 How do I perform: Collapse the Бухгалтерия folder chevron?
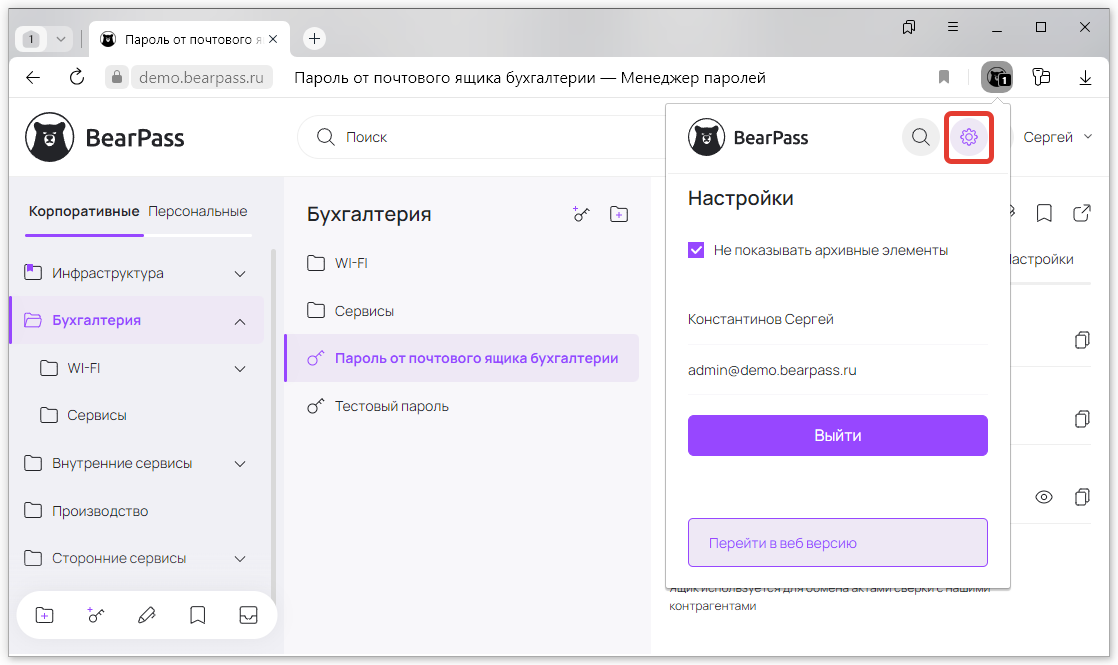[240, 321]
